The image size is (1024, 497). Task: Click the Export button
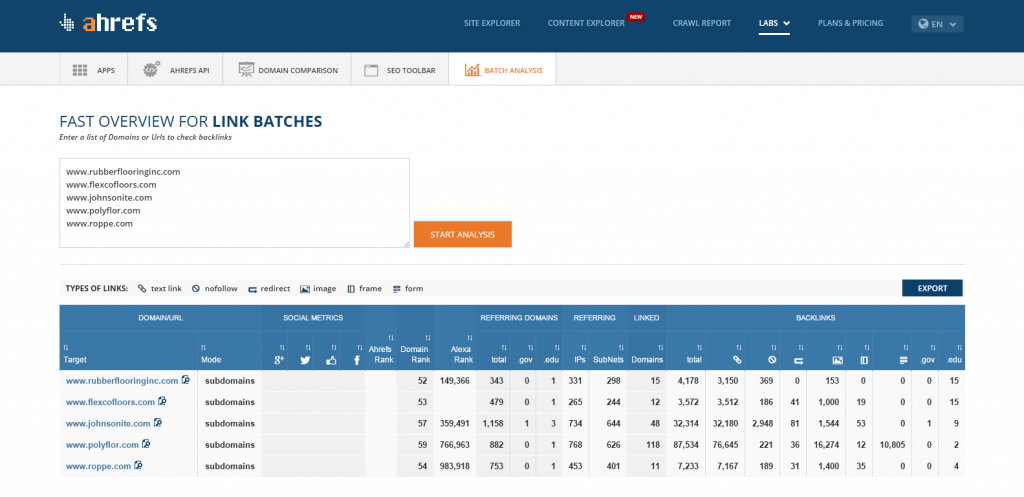point(932,288)
